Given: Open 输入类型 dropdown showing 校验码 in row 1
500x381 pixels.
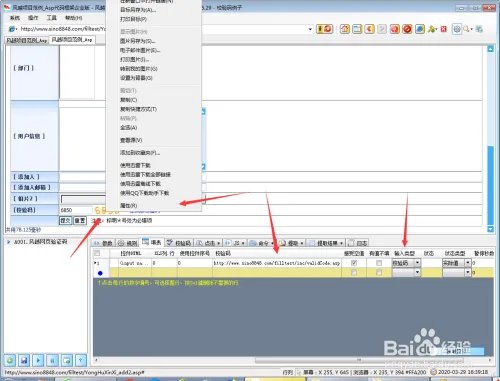Looking at the screenshot, I should [x=417, y=263].
